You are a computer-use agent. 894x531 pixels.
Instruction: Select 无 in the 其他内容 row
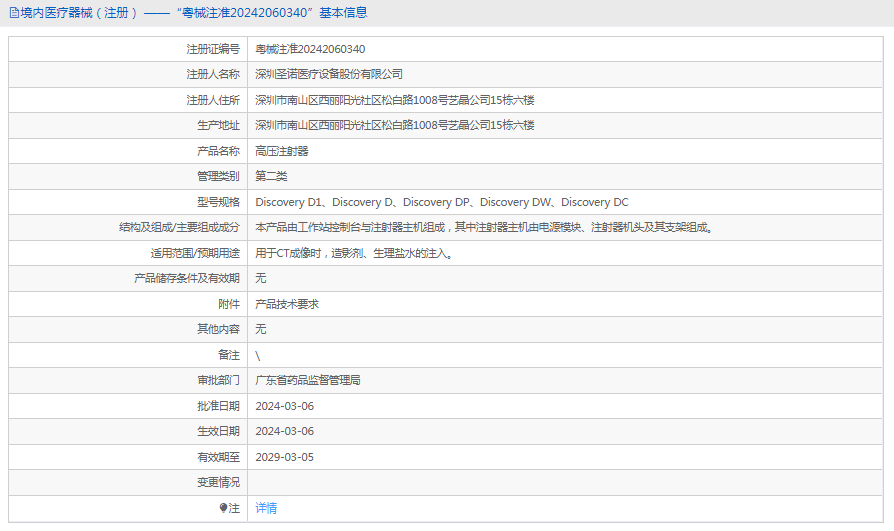[261, 329]
